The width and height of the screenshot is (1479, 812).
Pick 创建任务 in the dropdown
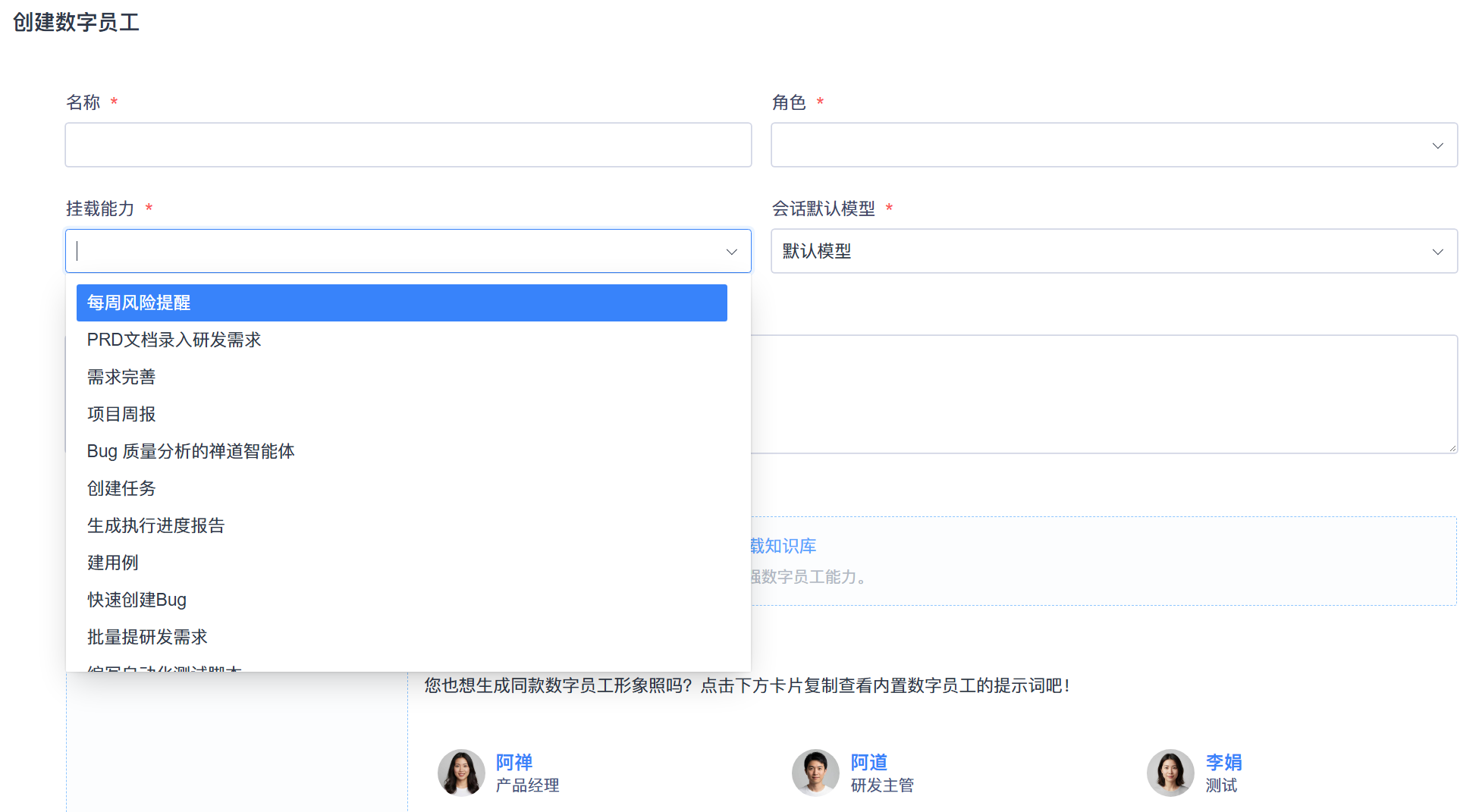click(402, 488)
